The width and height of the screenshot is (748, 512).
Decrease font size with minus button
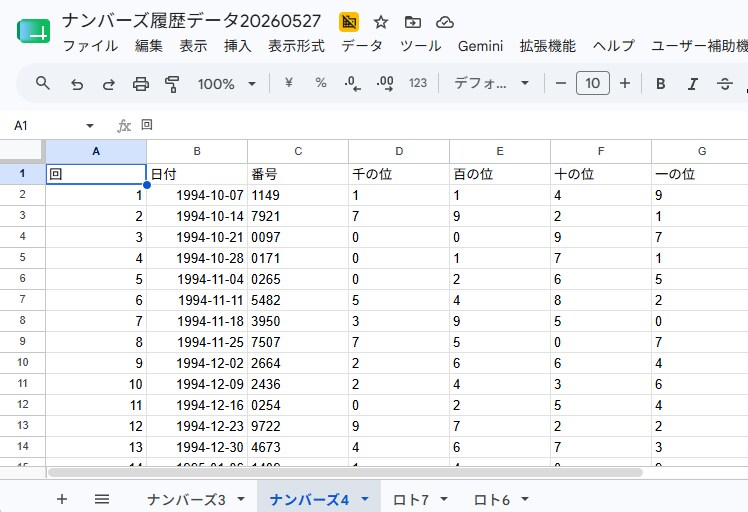click(561, 84)
